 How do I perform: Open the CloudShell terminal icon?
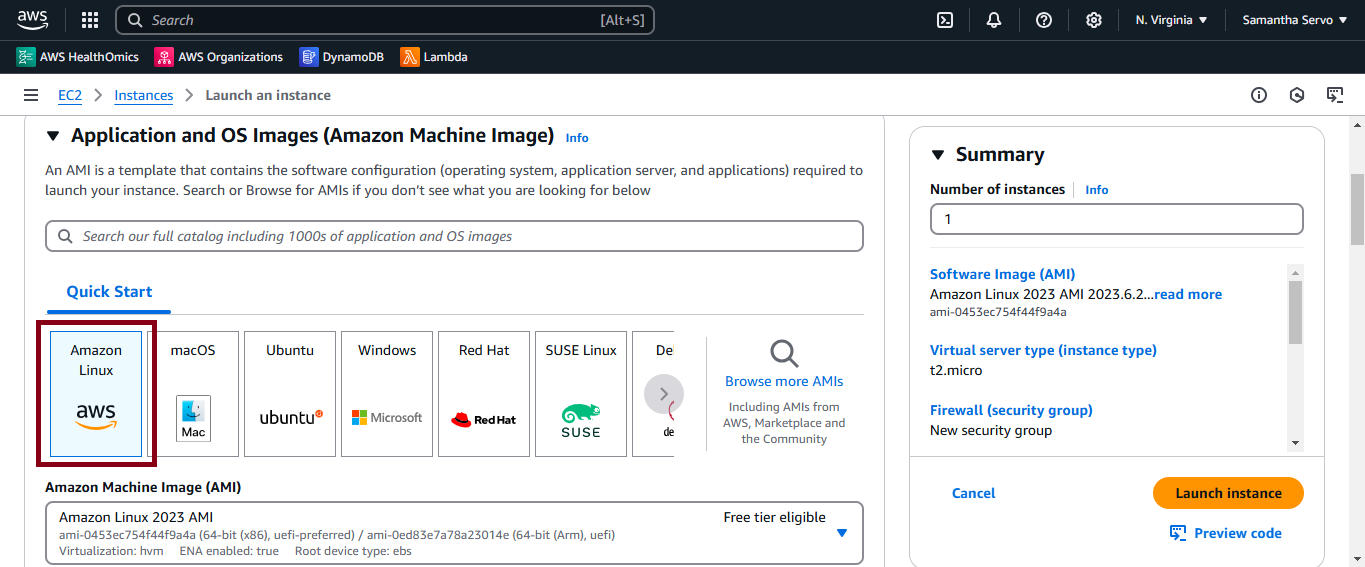[944, 20]
